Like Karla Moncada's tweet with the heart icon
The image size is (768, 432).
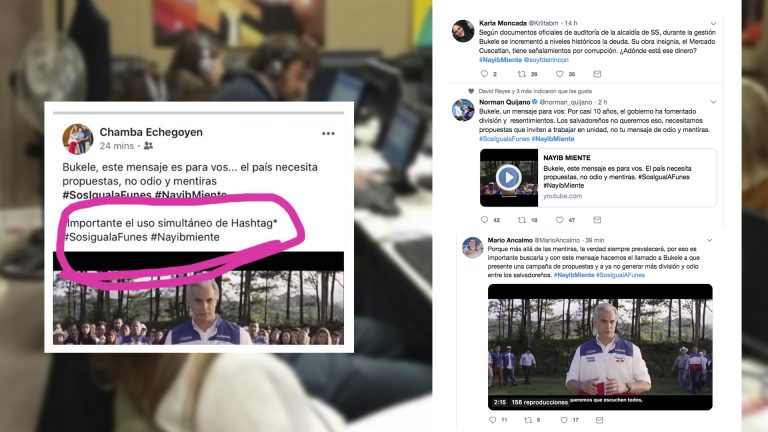559,74
